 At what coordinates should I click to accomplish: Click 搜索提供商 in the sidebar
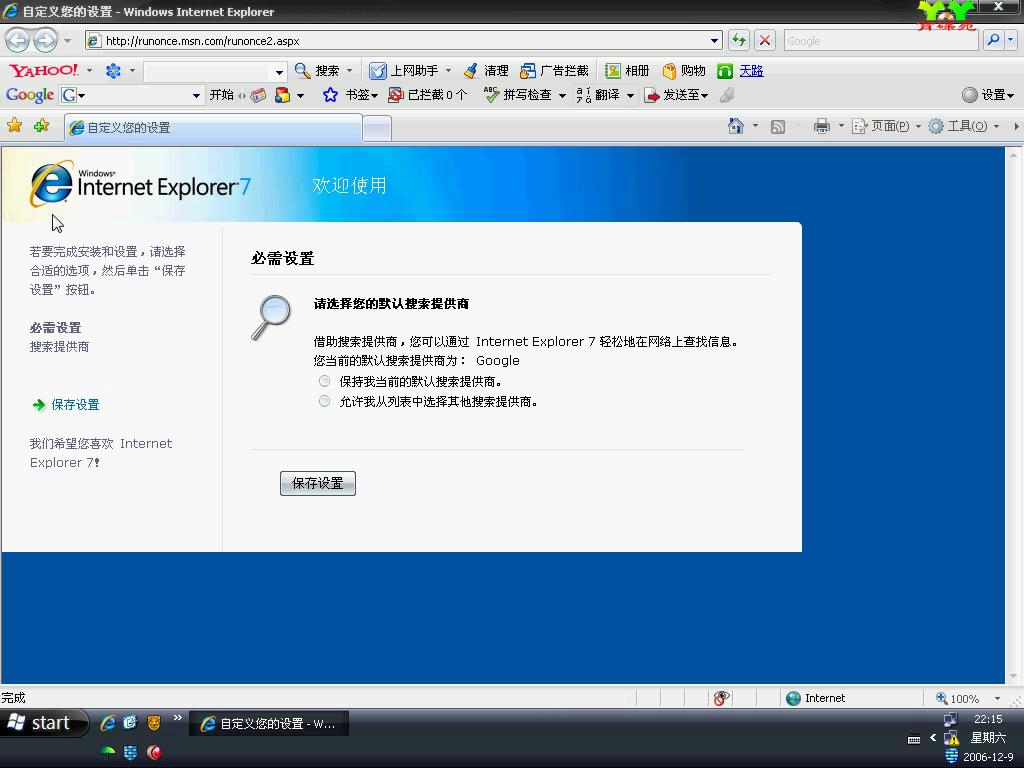click(59, 347)
